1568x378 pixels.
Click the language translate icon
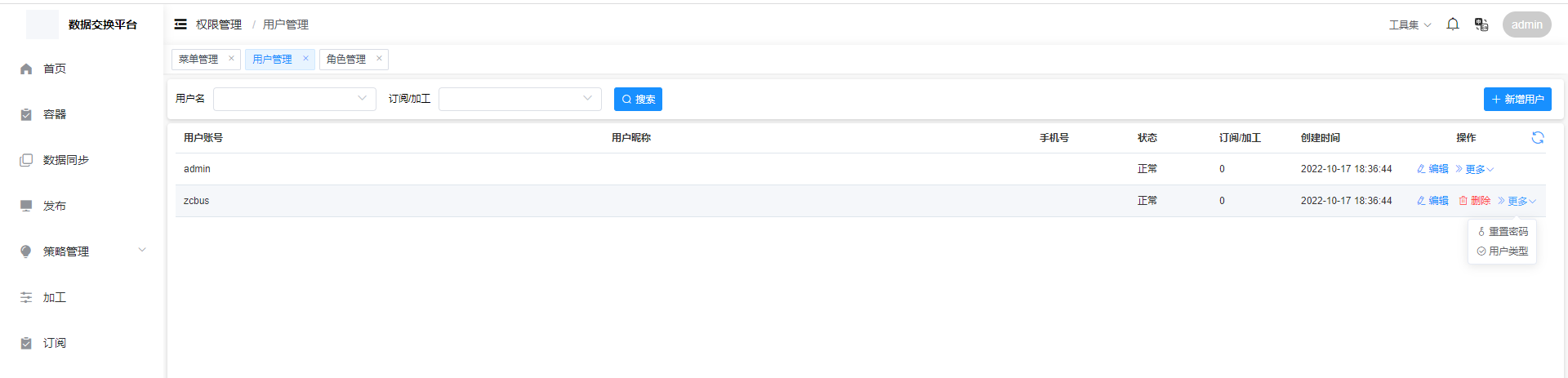coord(1481,24)
